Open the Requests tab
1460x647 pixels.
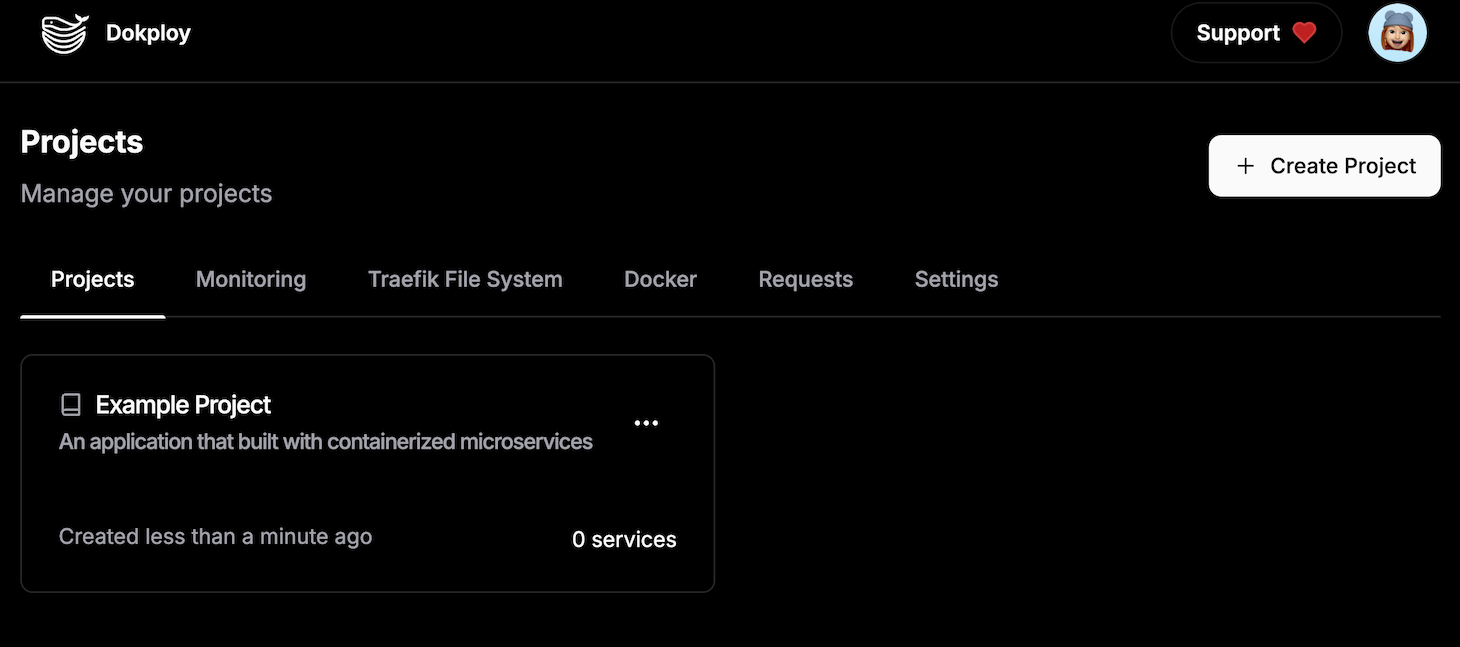point(805,279)
